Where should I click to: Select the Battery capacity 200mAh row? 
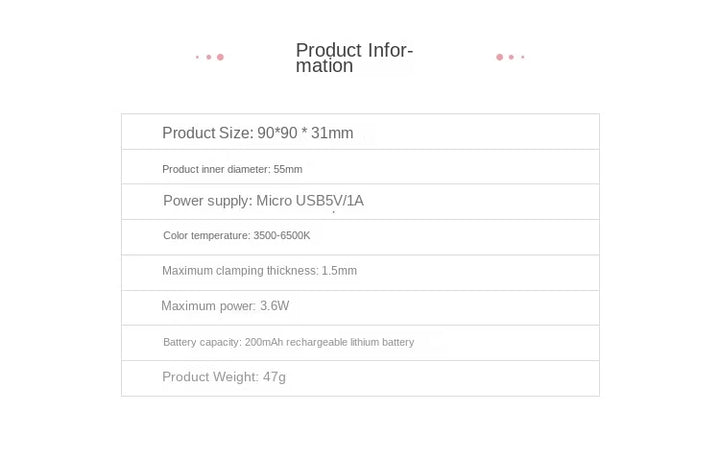pyautogui.click(x=360, y=343)
